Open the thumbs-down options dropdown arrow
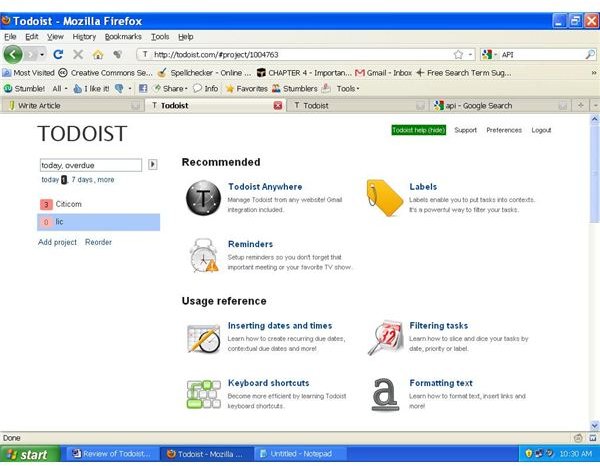 pyautogui.click(x=130, y=88)
